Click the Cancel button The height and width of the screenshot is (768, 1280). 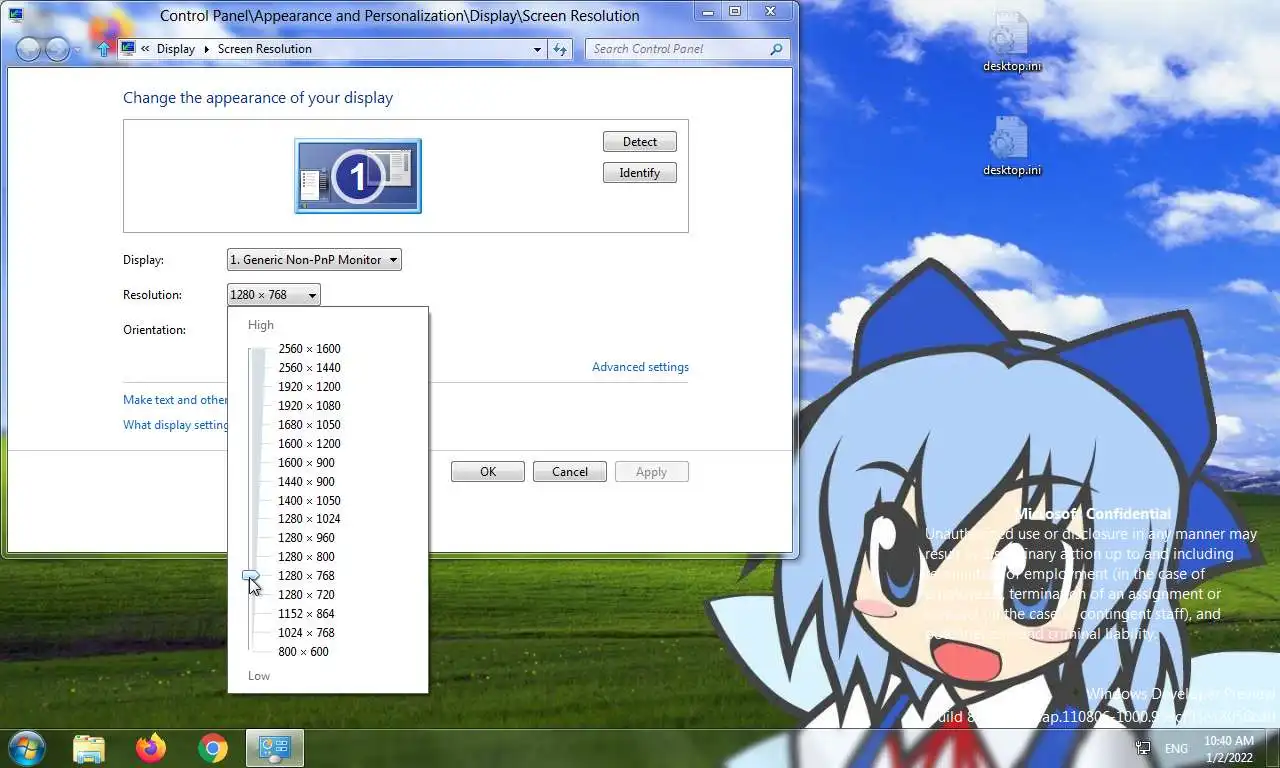pyautogui.click(x=570, y=472)
